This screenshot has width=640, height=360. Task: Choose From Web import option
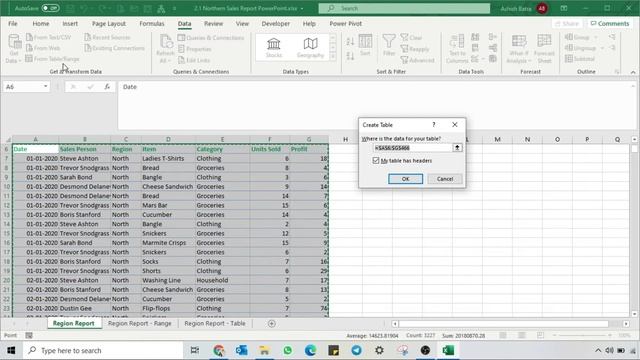[43, 48]
